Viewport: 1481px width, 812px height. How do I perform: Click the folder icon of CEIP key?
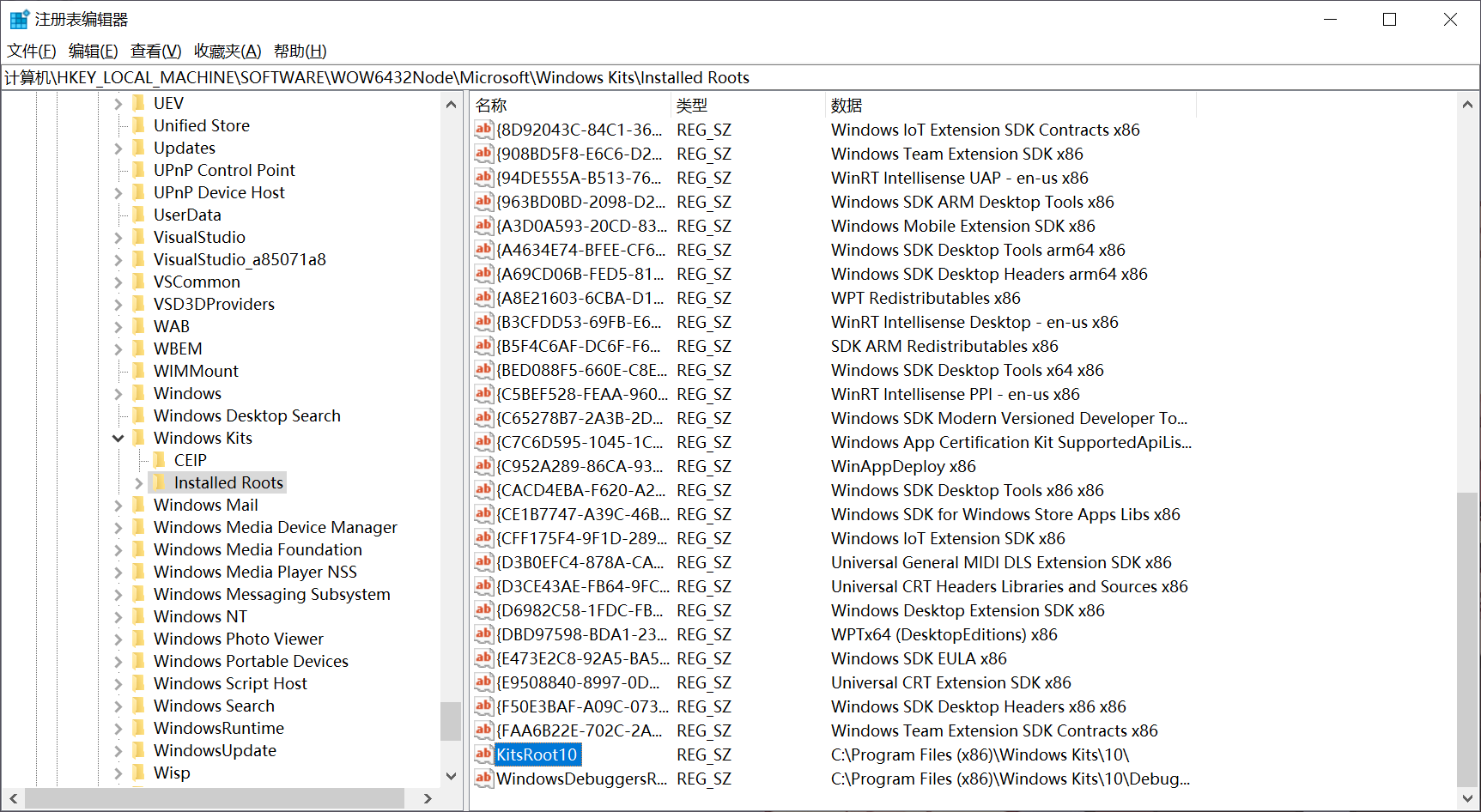(x=159, y=460)
